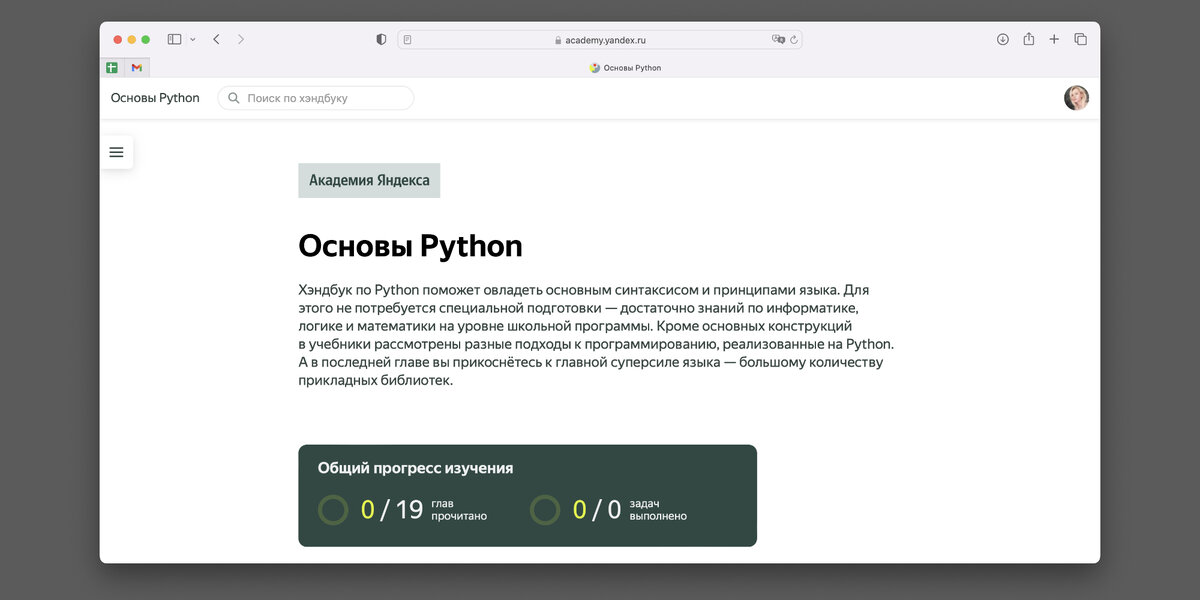
Task: Reload the current page
Action: (x=794, y=40)
